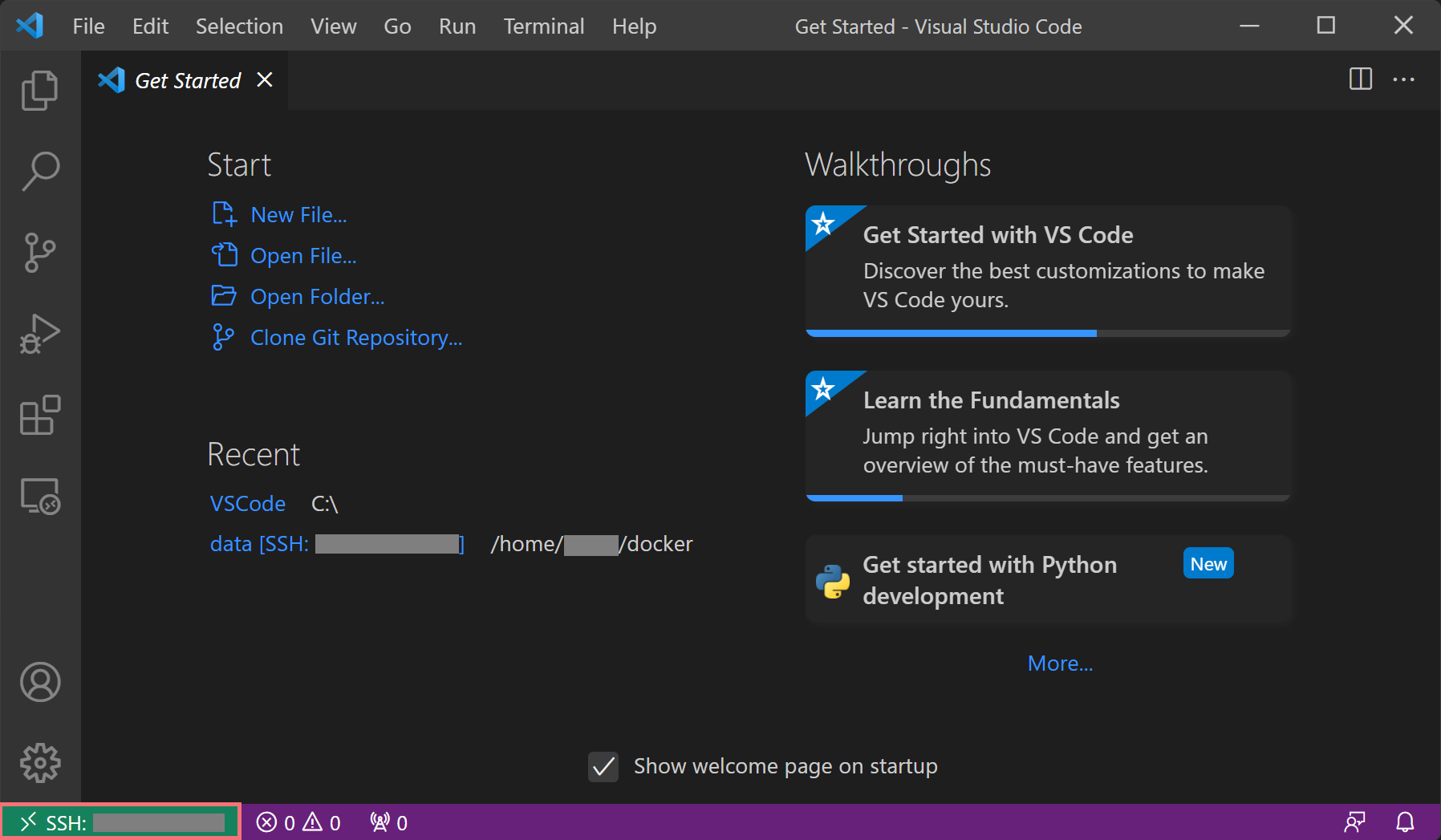The image size is (1441, 840).
Task: Open the Run and Debug view
Action: click(x=40, y=334)
